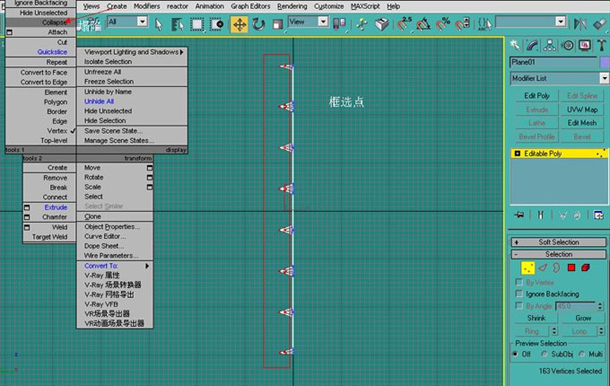Open Move settings box in quad menu
The height and width of the screenshot is (386, 610).
(149, 168)
